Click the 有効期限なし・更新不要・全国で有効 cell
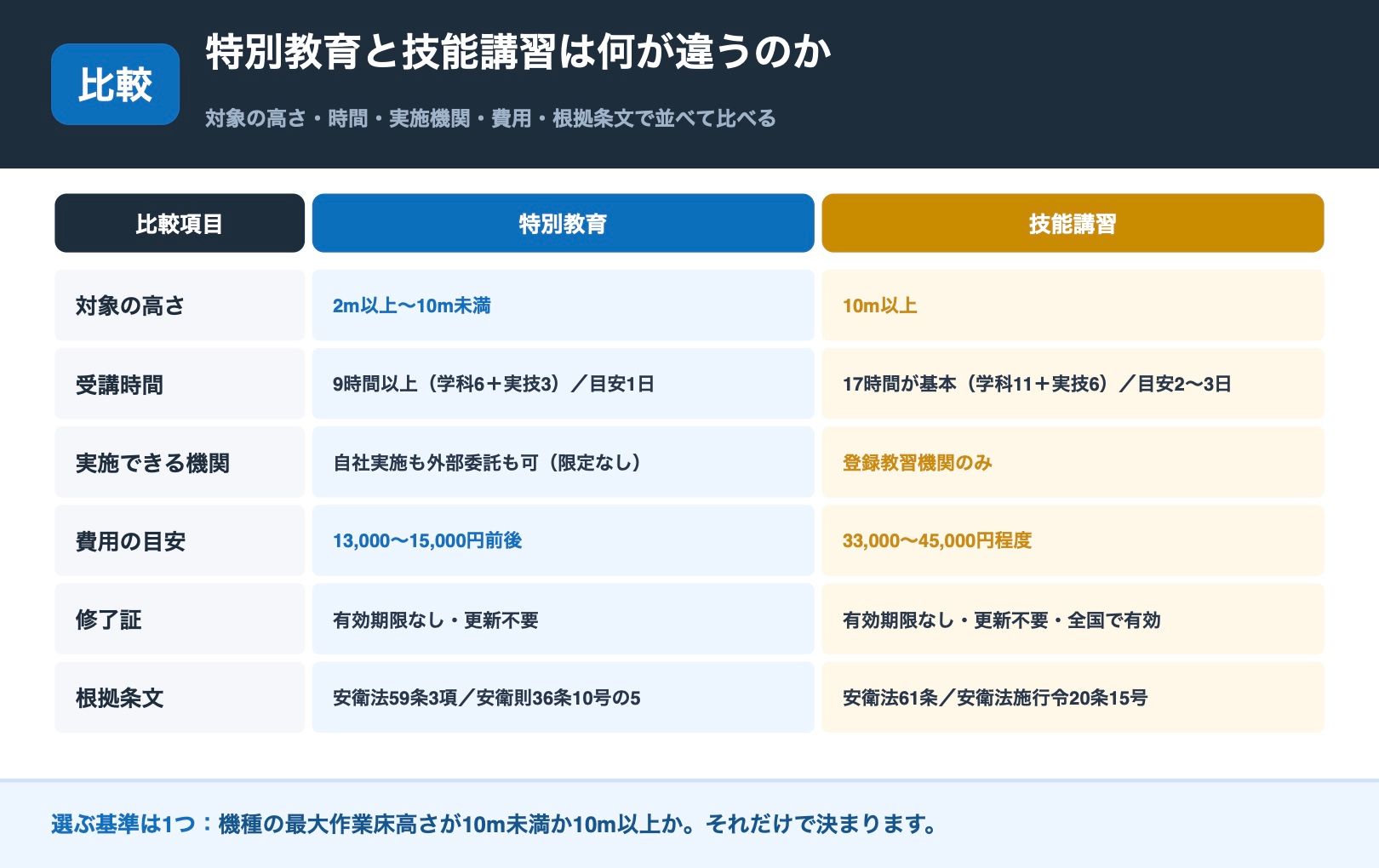The width and height of the screenshot is (1379, 868). click(x=1073, y=619)
